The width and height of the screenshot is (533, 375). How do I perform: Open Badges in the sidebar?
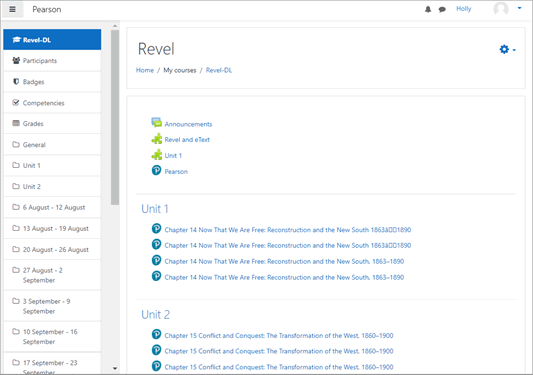[x=52, y=82]
